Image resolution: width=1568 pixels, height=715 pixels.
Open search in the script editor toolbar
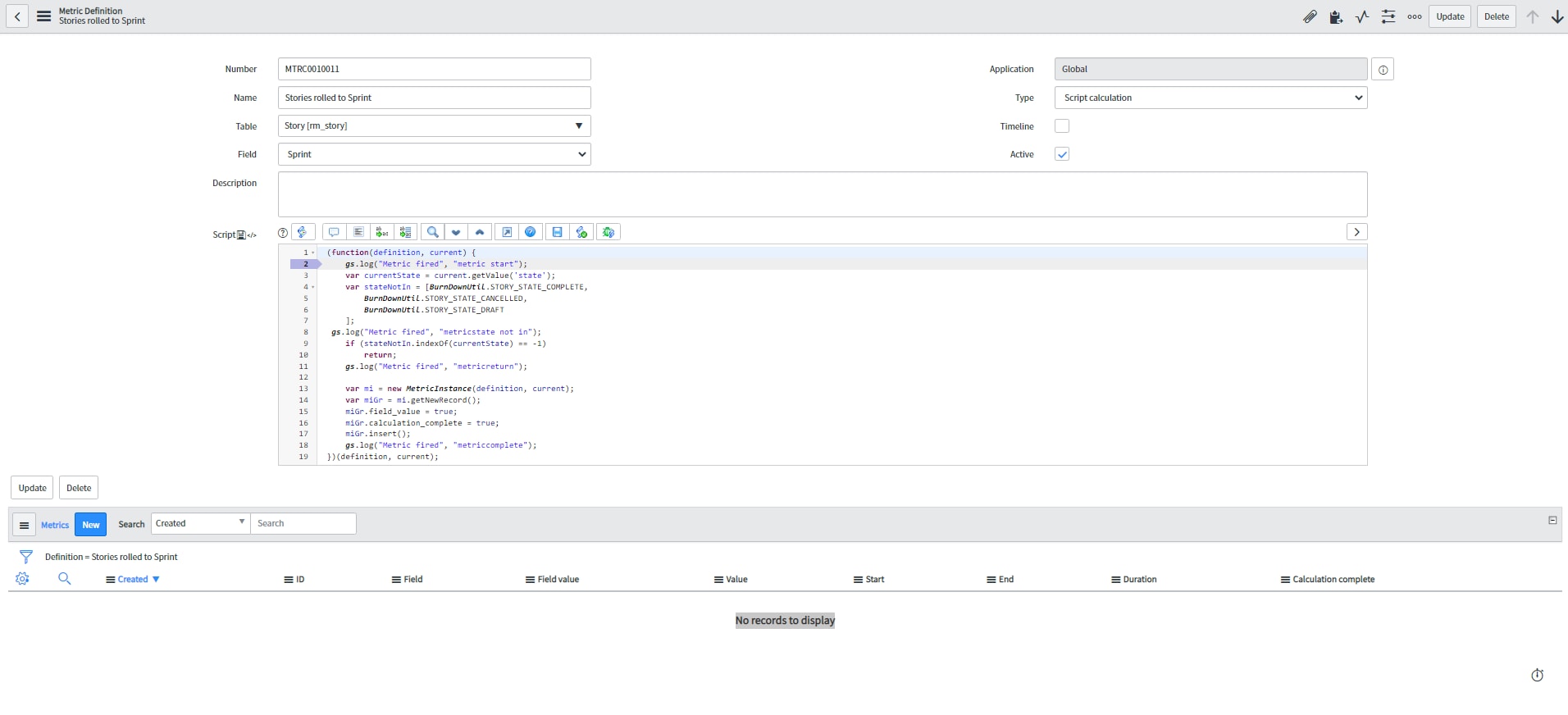[x=432, y=232]
